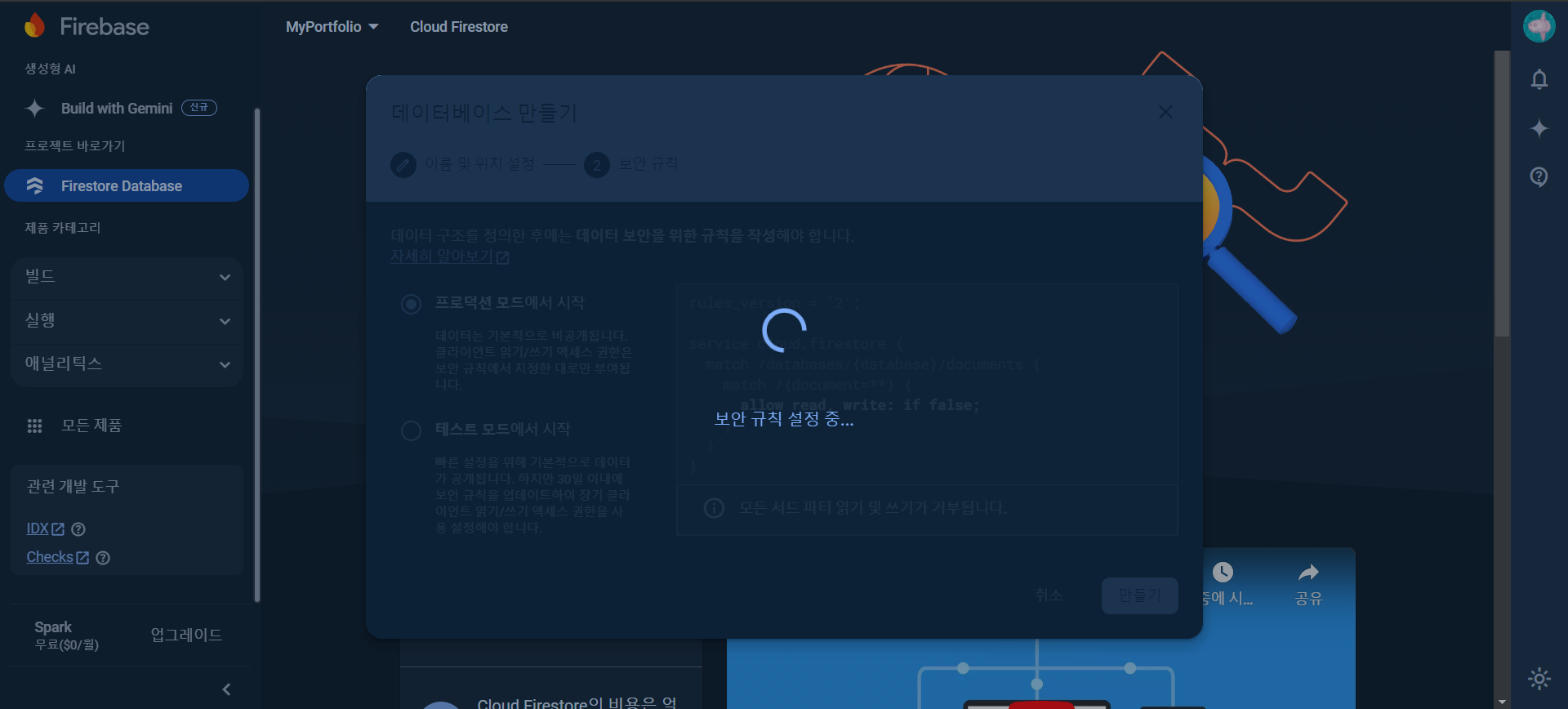Open Firestore Database sidebar item
Image resolution: width=1568 pixels, height=709 pixels.
[127, 185]
